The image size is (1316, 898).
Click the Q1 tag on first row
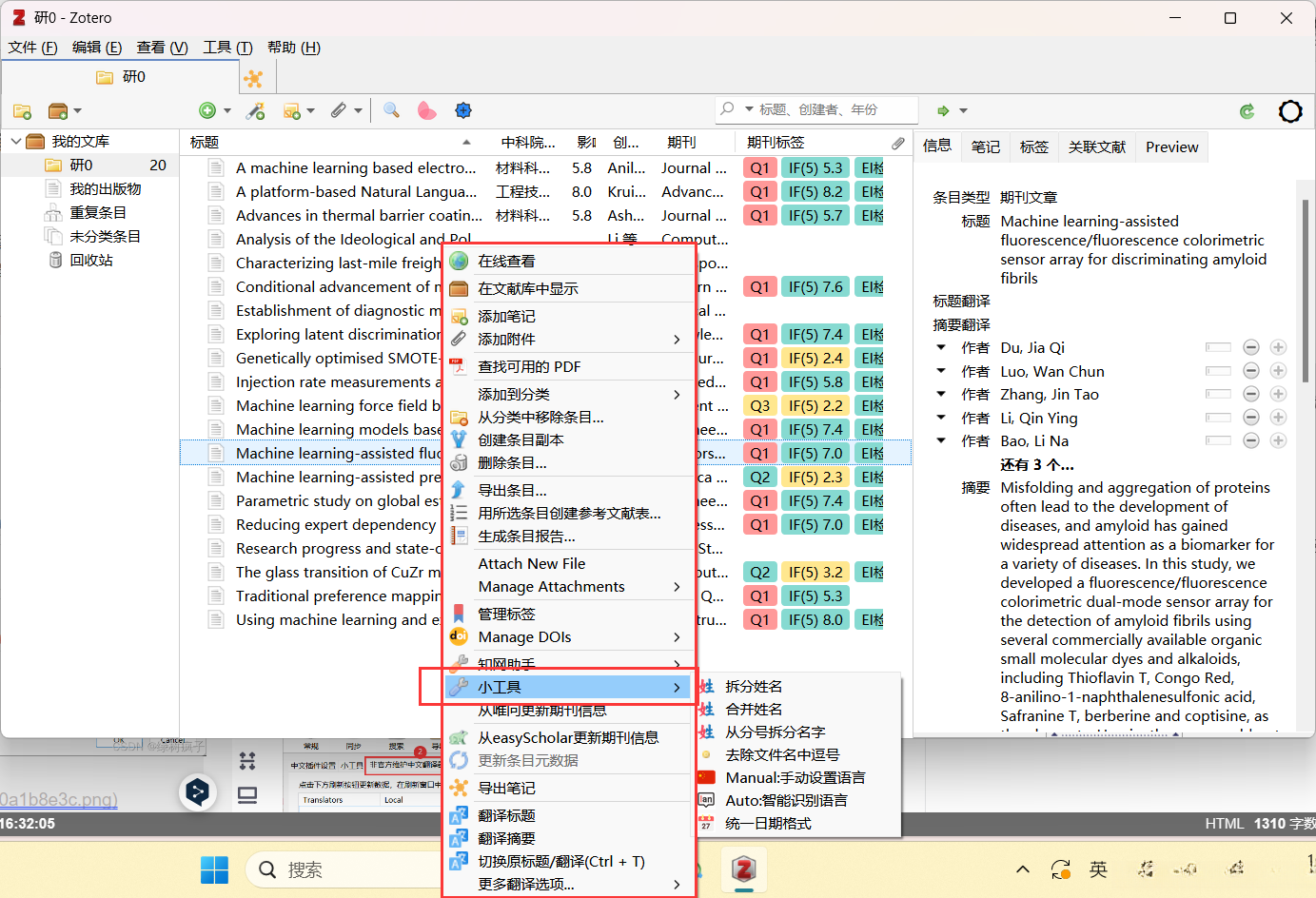759,167
